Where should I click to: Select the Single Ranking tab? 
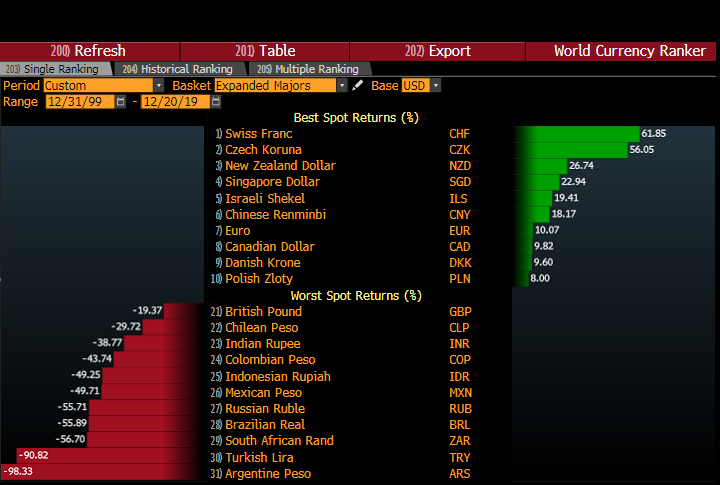click(x=56, y=69)
